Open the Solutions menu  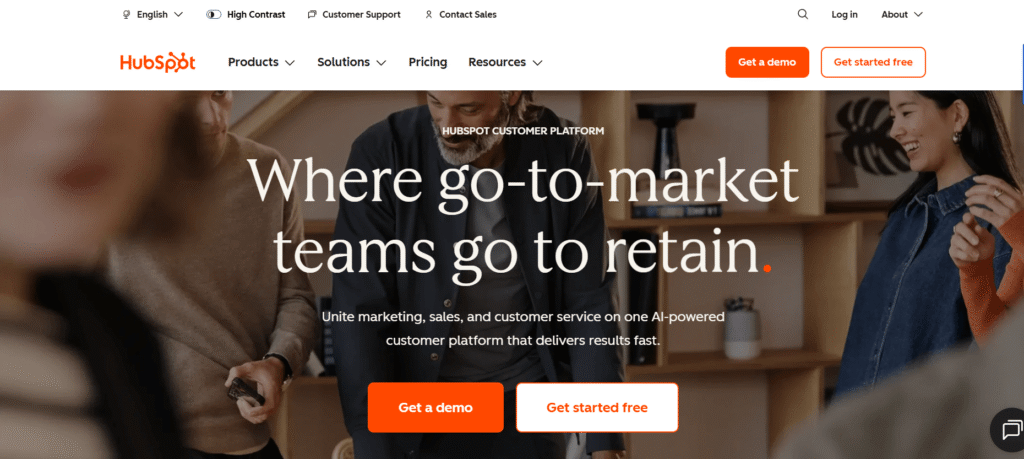pos(351,62)
